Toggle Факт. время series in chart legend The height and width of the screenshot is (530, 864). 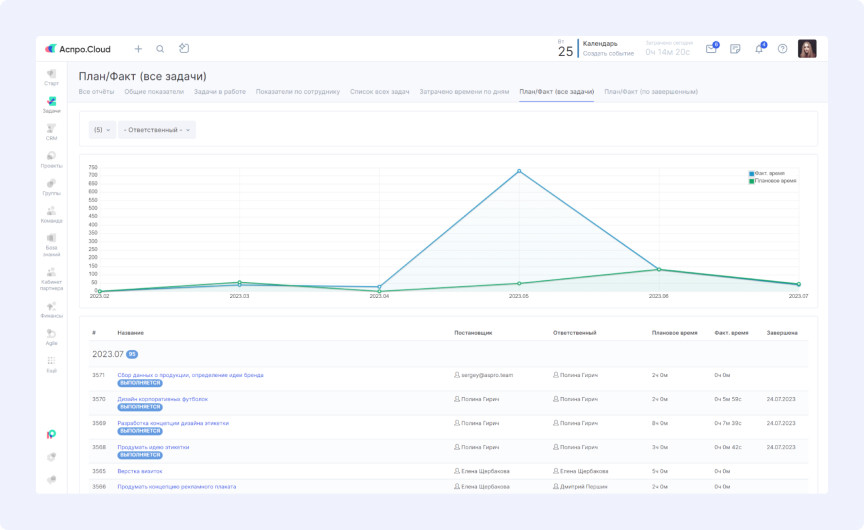pyautogui.click(x=768, y=173)
